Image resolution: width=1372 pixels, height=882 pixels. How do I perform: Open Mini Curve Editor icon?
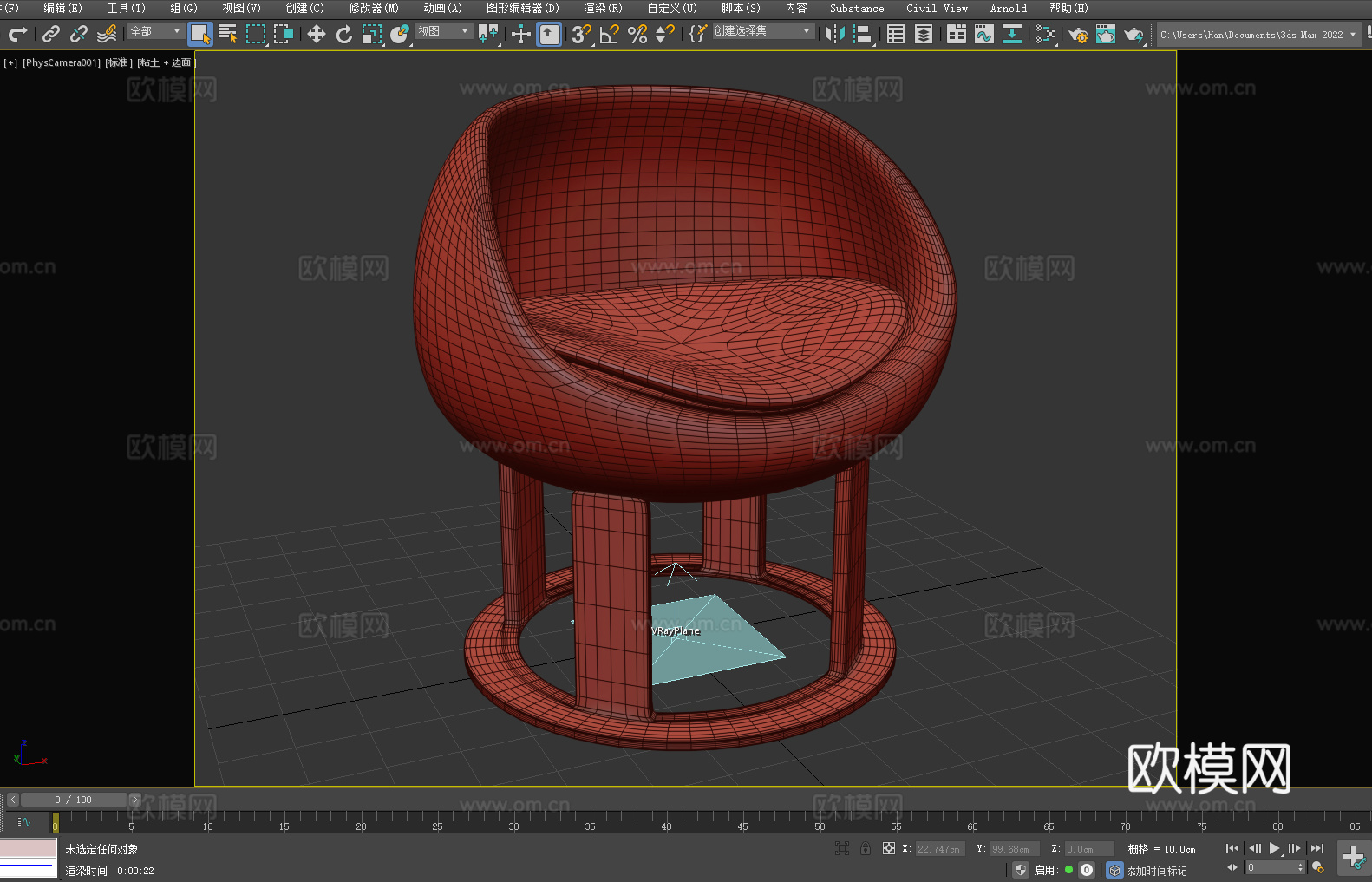click(24, 821)
